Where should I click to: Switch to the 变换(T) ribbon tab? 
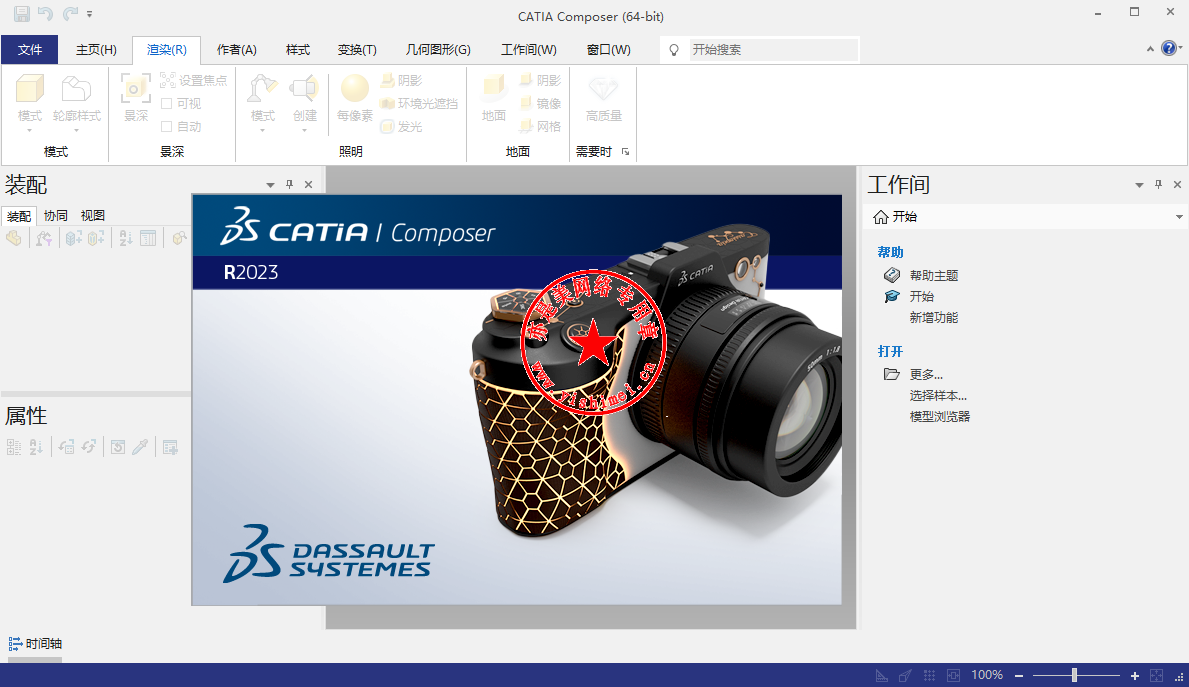[357, 50]
